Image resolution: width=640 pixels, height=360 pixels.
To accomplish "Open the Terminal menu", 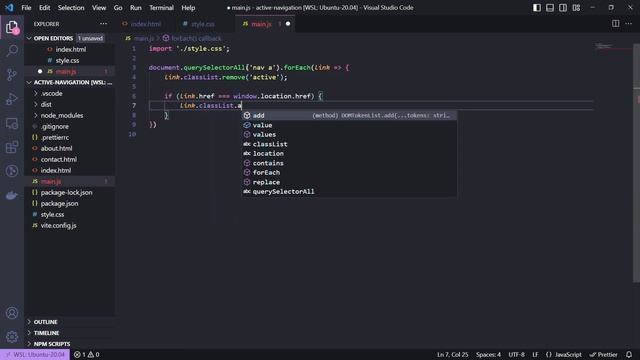I will pos(161,8).
